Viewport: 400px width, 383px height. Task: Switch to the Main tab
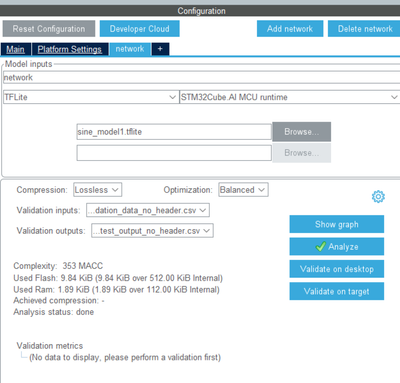(16, 49)
